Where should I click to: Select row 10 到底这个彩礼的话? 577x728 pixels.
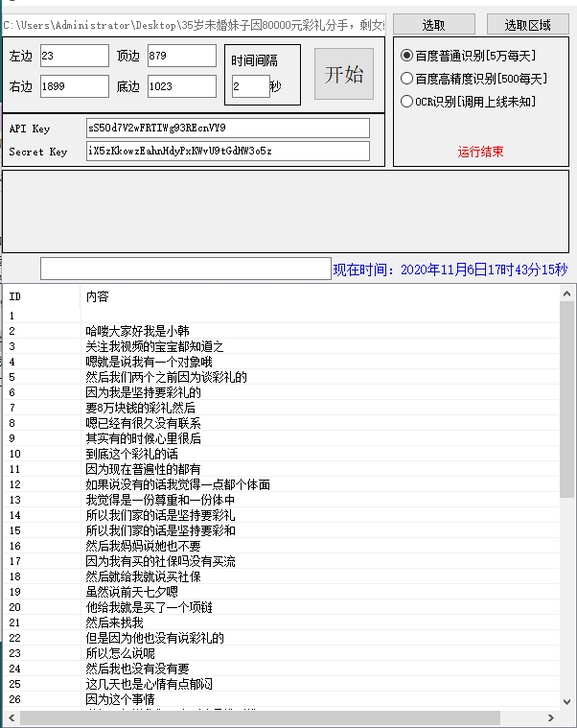tap(281, 454)
